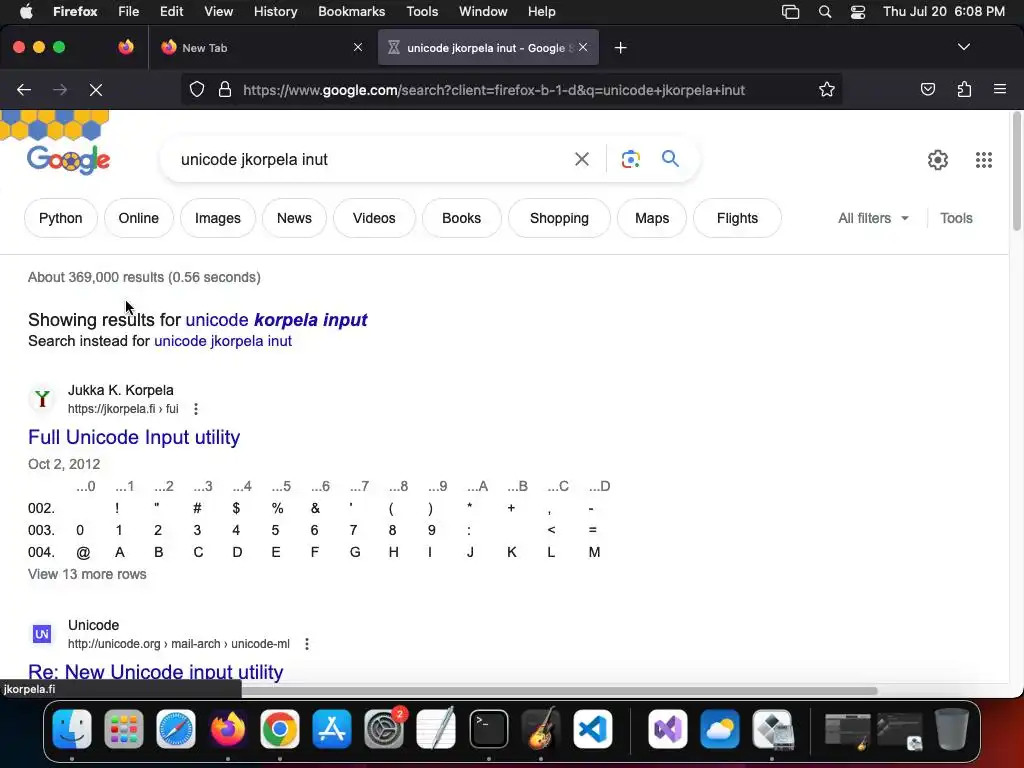
Task: Open App Store from the Dock
Action: (x=332, y=729)
